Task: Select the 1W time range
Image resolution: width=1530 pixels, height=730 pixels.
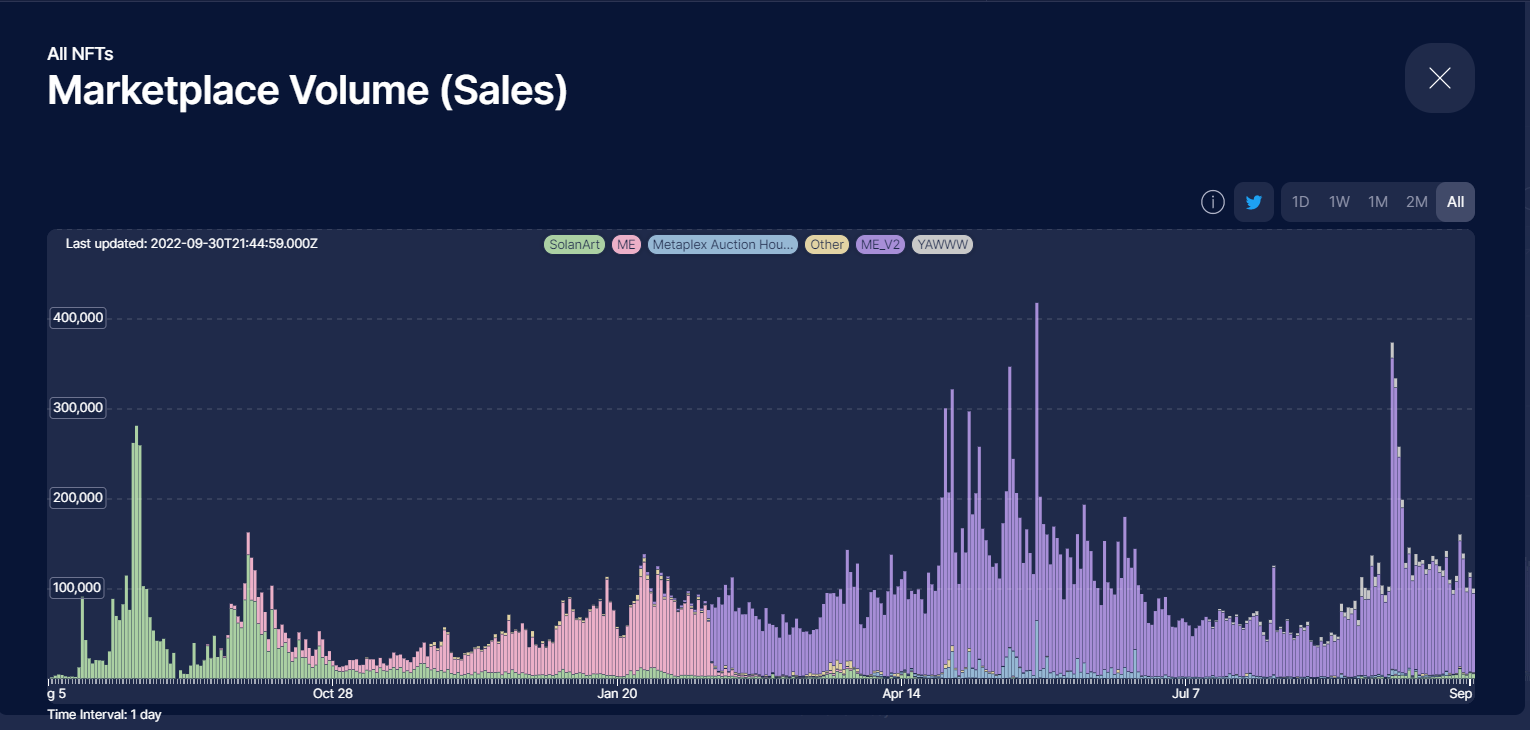Action: point(1339,202)
